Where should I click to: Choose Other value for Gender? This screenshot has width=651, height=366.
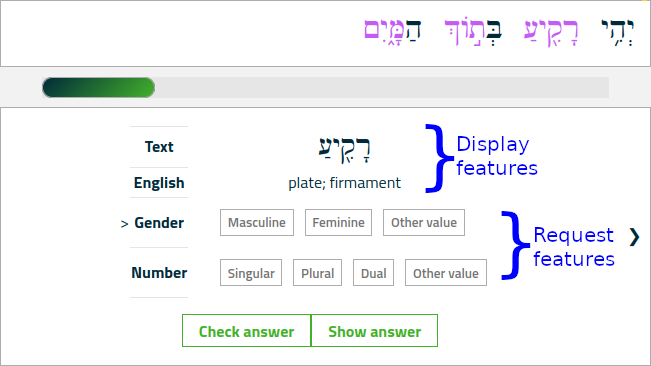click(x=423, y=222)
